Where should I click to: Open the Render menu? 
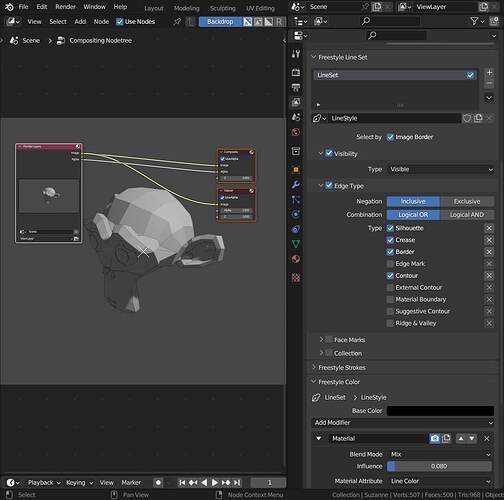pyautogui.click(x=65, y=7)
